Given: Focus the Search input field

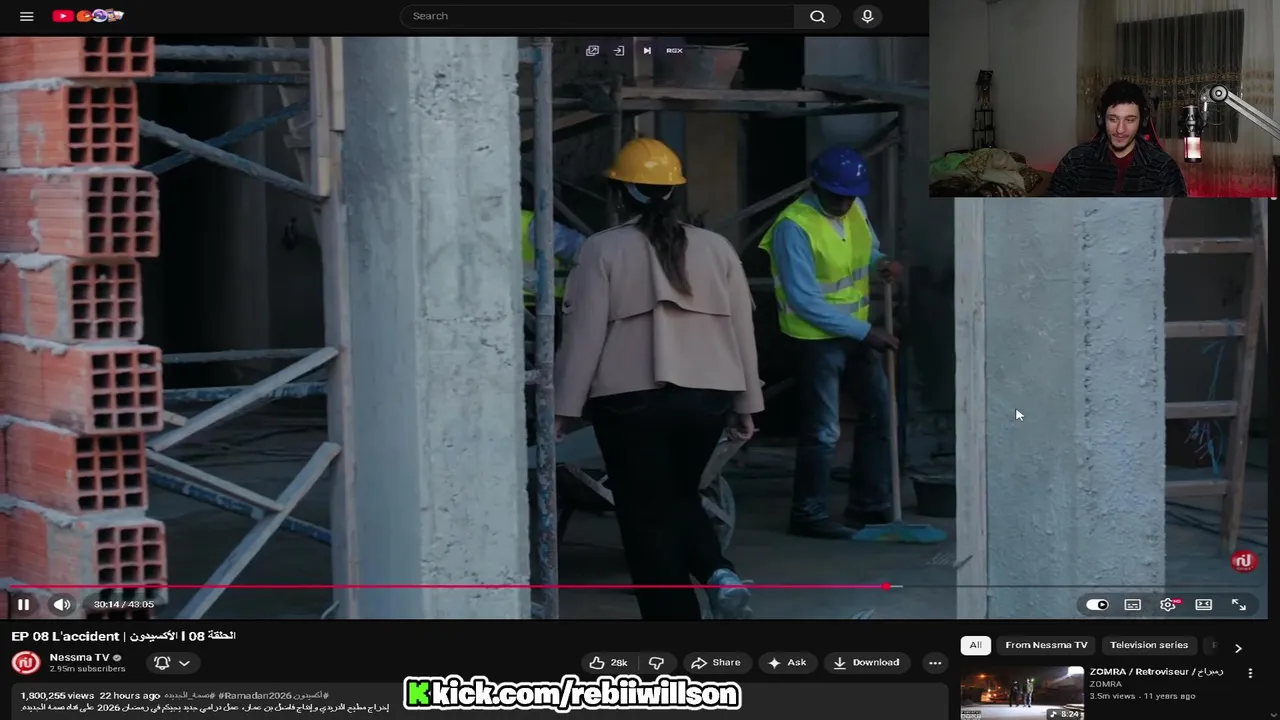Looking at the screenshot, I should click(x=598, y=16).
